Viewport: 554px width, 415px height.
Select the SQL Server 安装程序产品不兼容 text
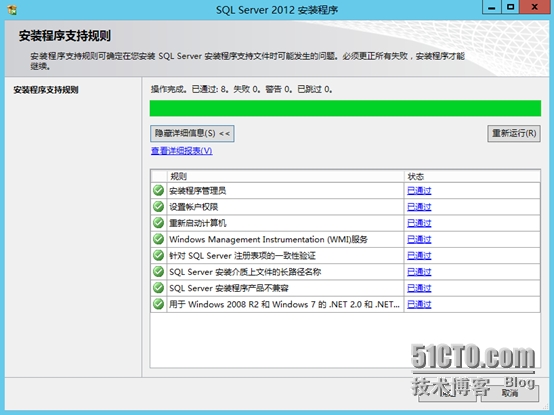(229, 288)
